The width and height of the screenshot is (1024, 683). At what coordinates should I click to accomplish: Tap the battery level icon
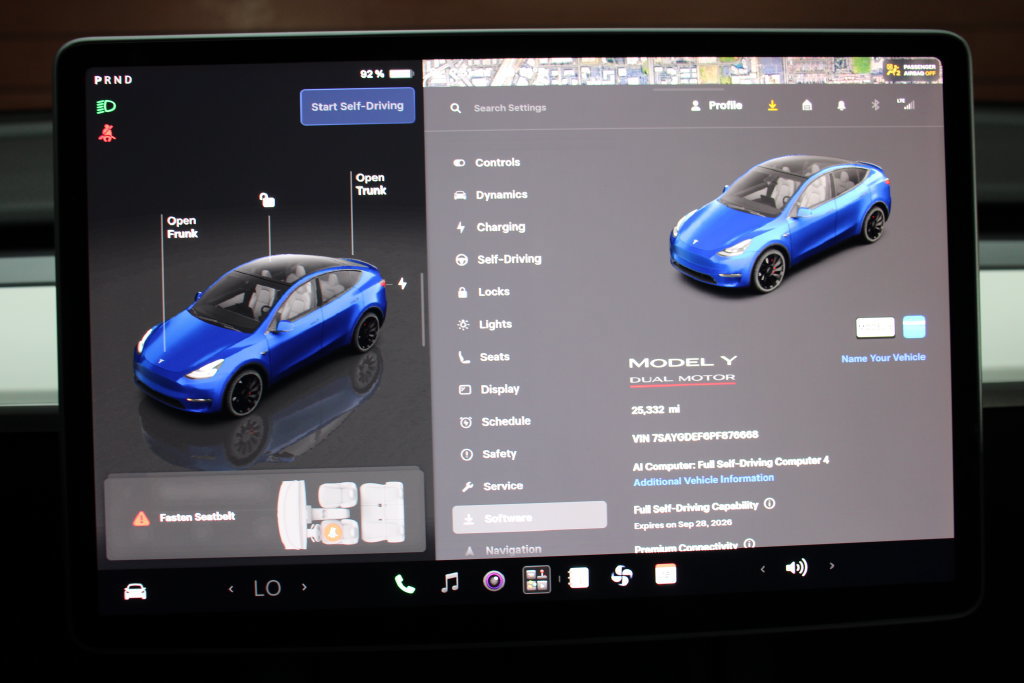(402, 74)
